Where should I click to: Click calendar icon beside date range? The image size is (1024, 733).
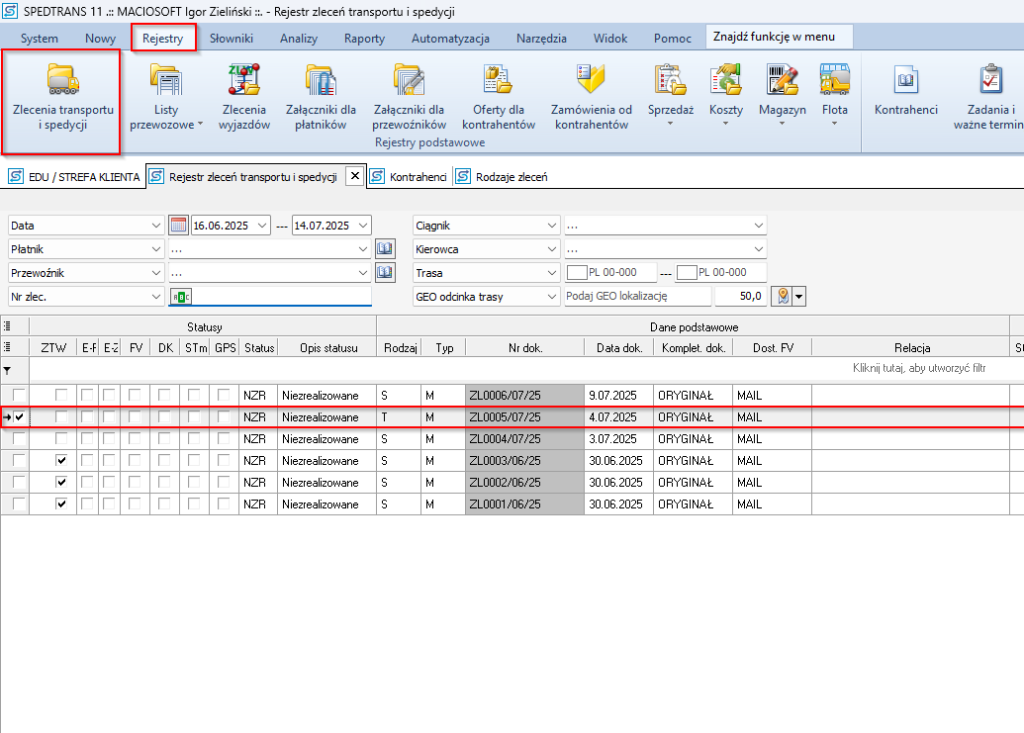point(178,226)
